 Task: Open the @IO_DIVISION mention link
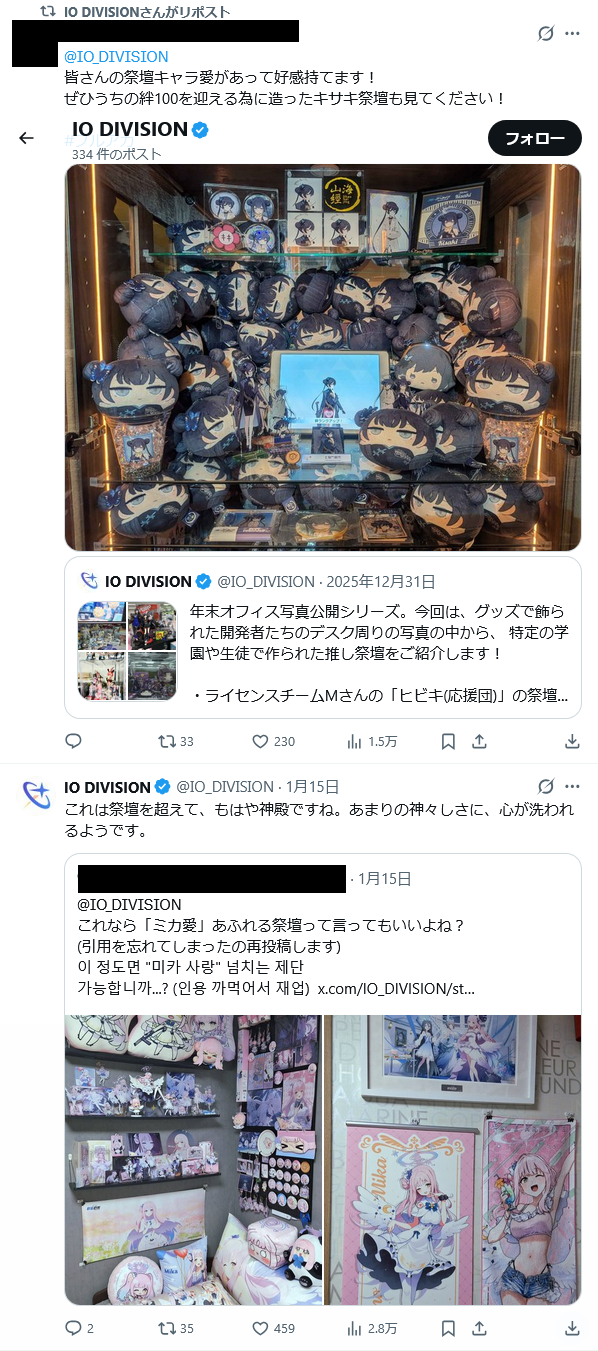[x=116, y=56]
